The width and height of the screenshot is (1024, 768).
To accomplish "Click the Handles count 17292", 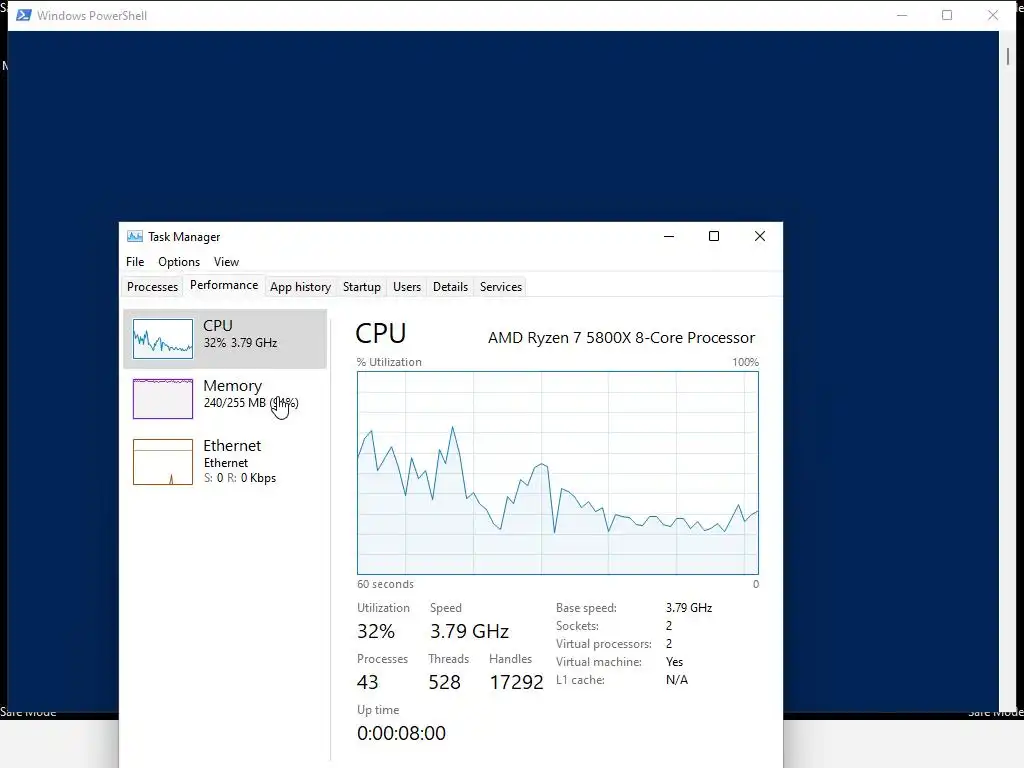I will pyautogui.click(x=516, y=682).
